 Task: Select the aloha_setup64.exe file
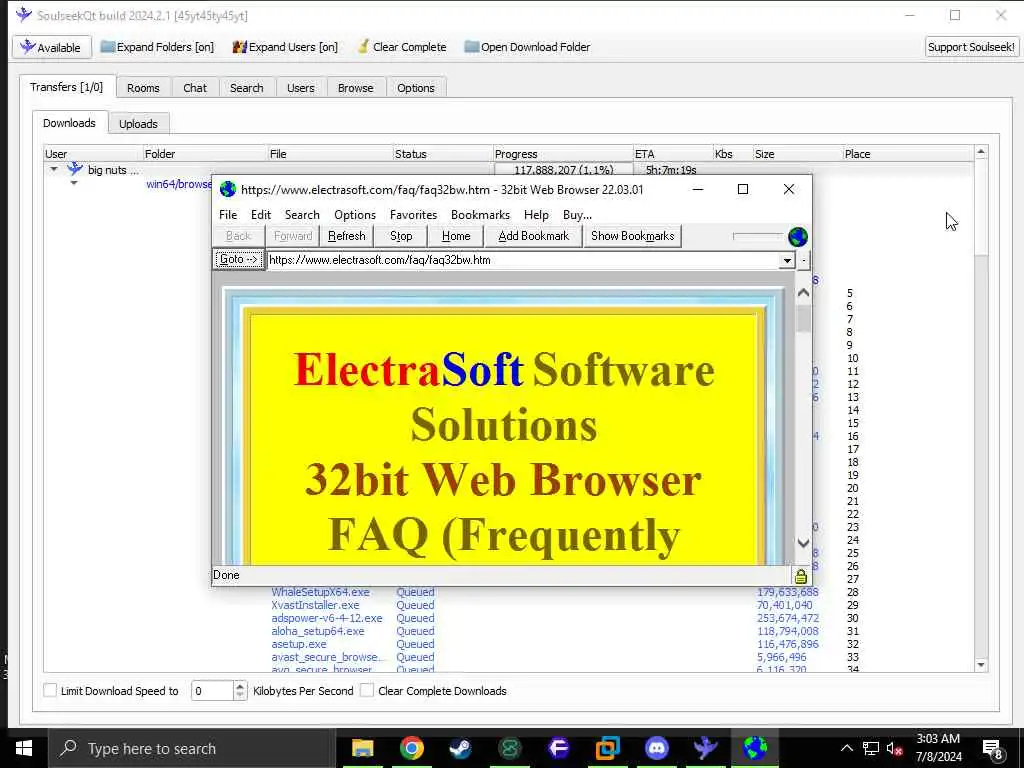pos(318,632)
